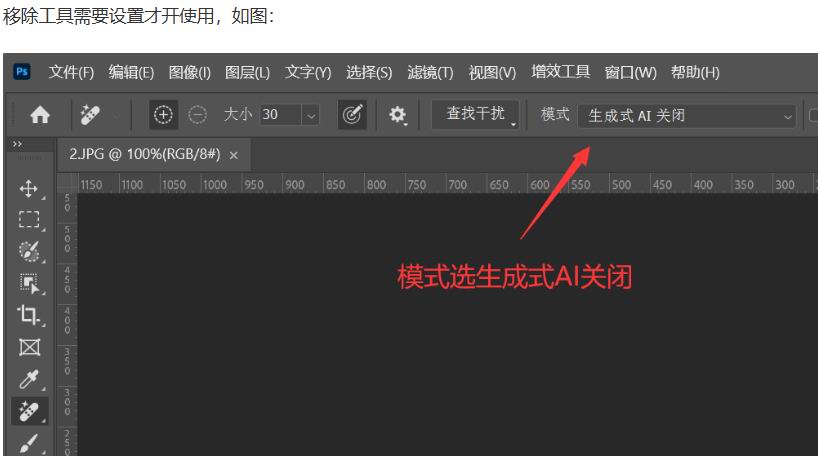Screen dimensions: 818x459
Task: Open the 滤镜(T) menu
Action: tap(430, 72)
